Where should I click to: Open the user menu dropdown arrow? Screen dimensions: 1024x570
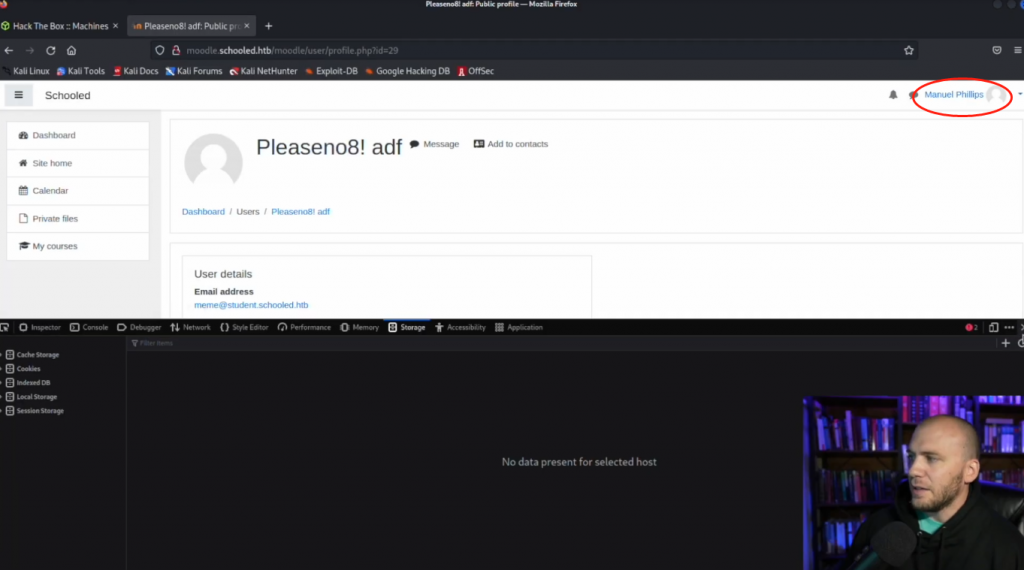click(1019, 95)
